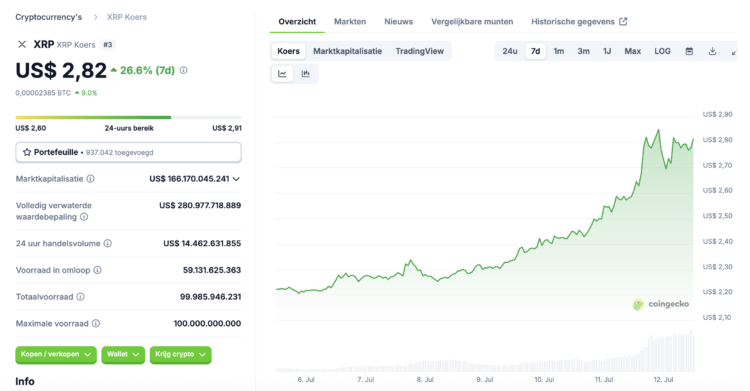Image resolution: width=750 pixels, height=391 pixels.
Task: Open the Overzicht tab
Action: point(297,22)
